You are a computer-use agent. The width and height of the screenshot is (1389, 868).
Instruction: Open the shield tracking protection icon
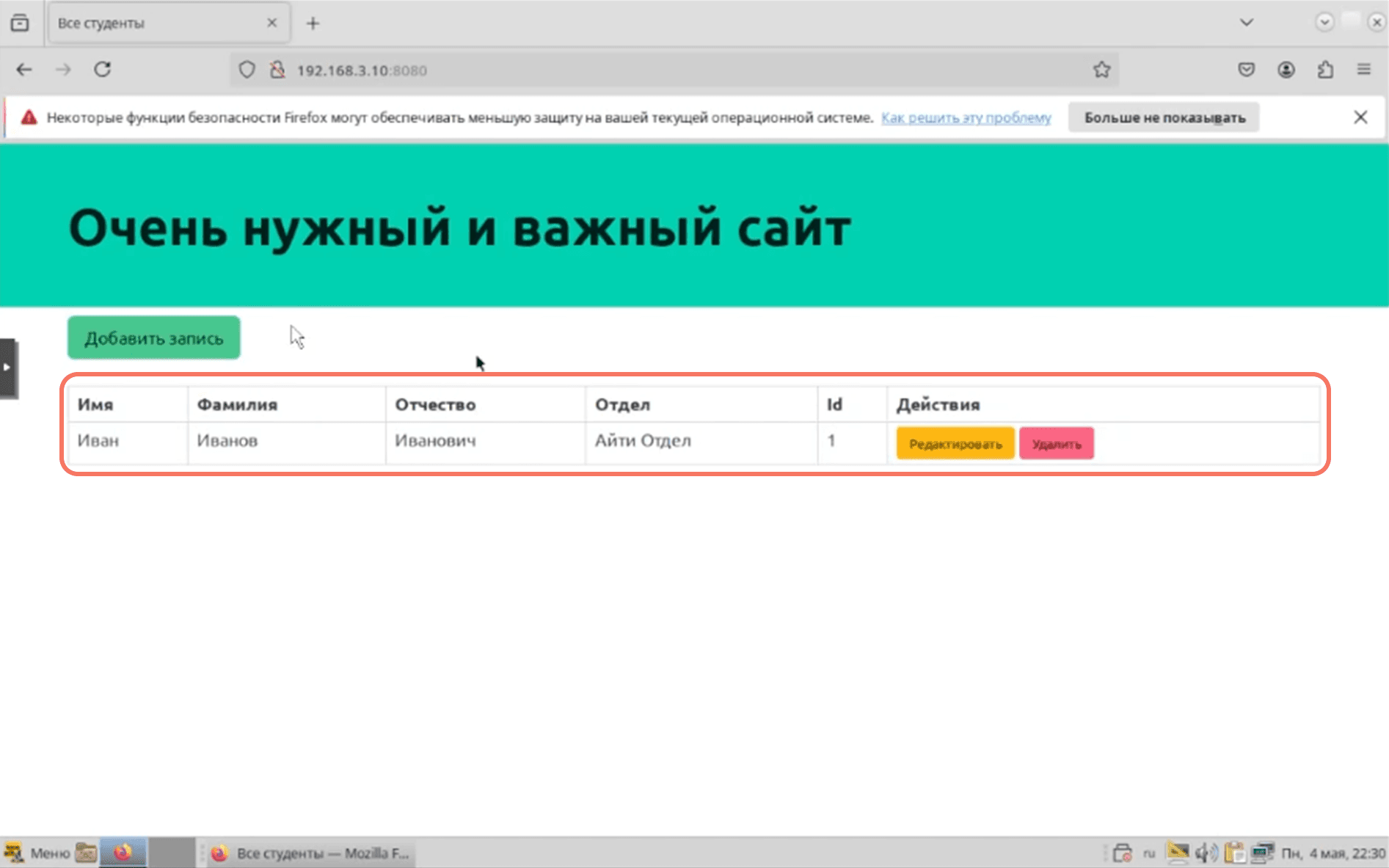(x=247, y=70)
